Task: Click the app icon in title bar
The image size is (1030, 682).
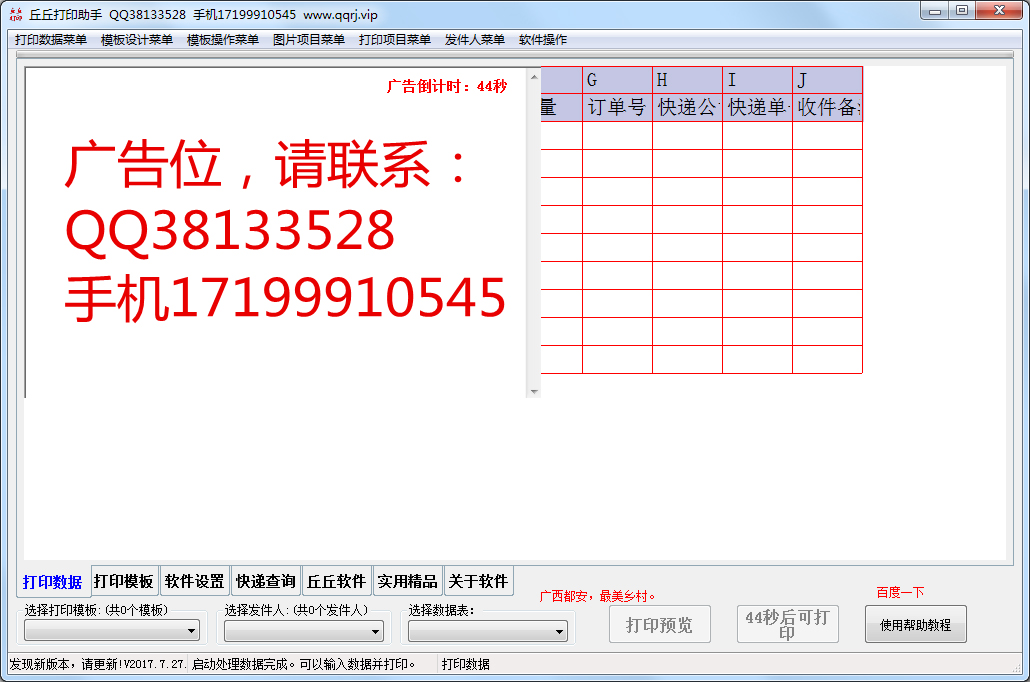Action: point(16,14)
